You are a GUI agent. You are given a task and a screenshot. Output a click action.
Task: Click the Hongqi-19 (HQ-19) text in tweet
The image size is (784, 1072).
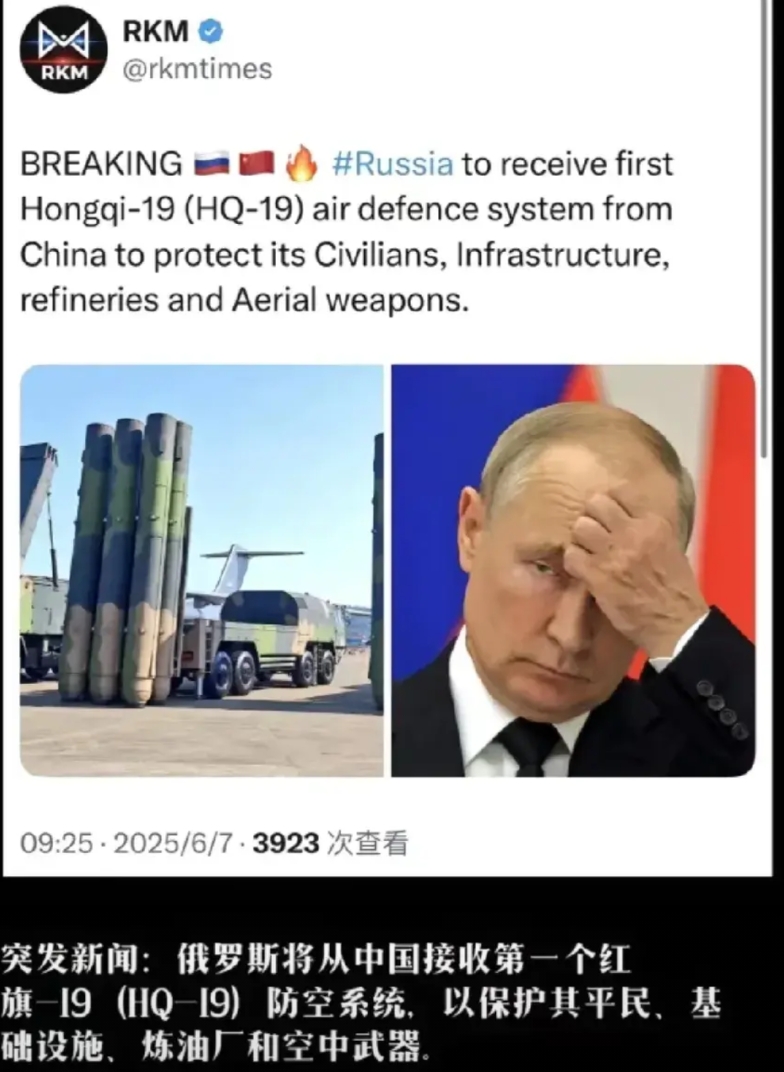tap(161, 209)
